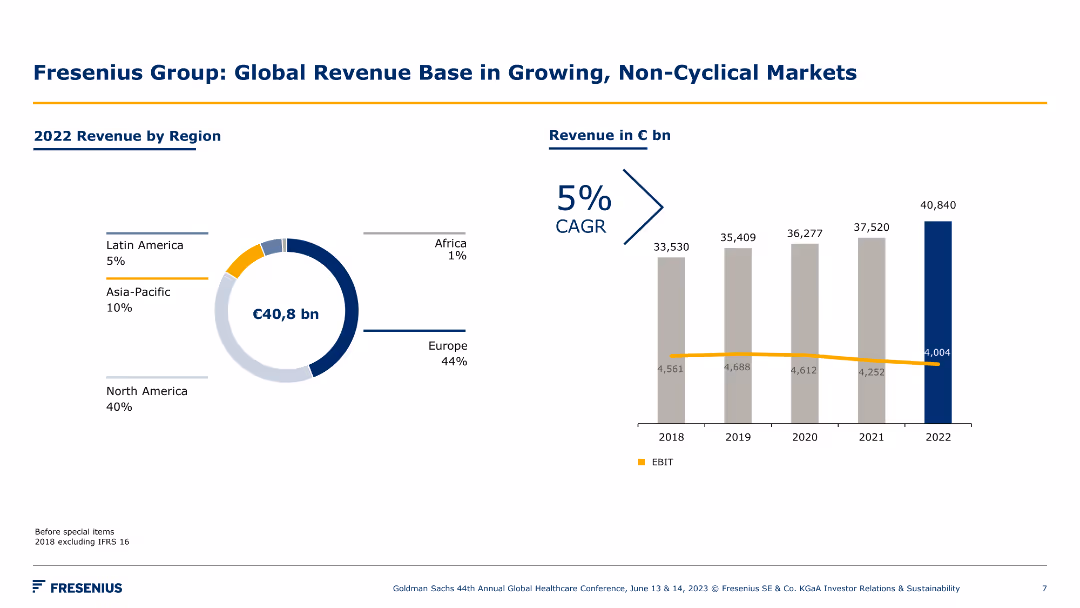The height and width of the screenshot is (608, 1080).
Task: Click the 'Before special items' footnote
Action: pos(74,532)
